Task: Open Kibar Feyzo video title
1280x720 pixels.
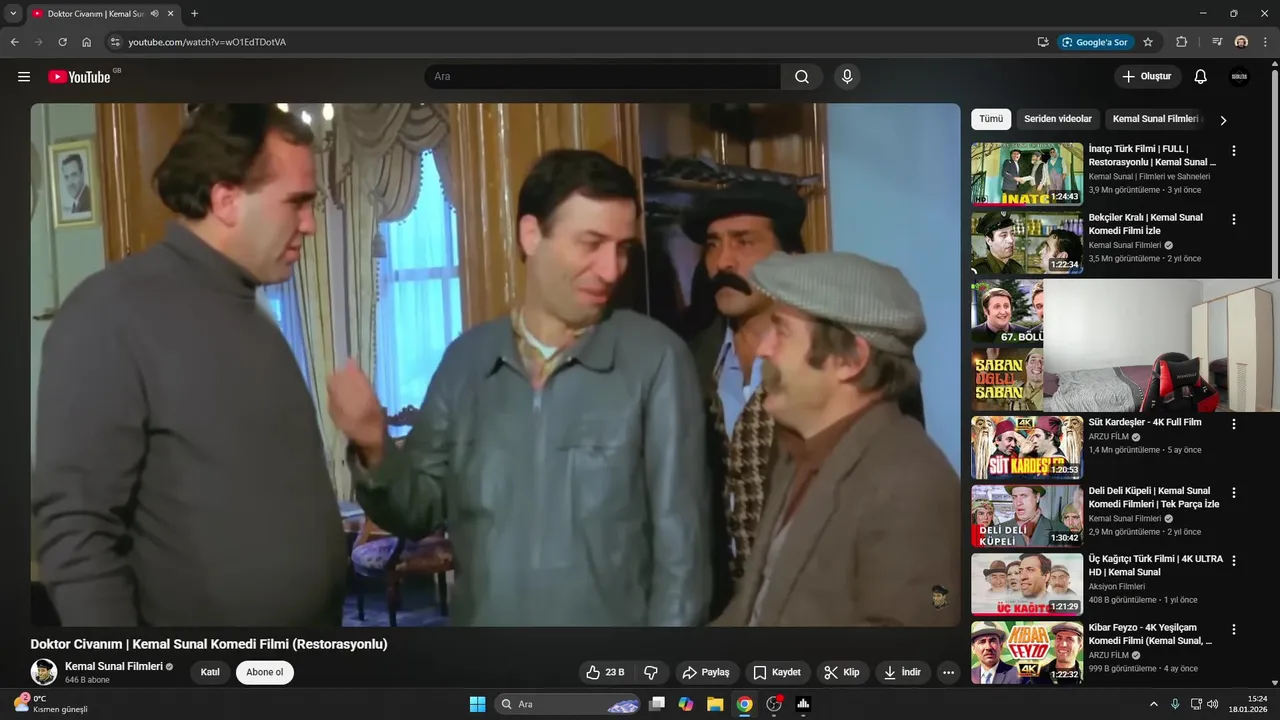Action: click(x=1151, y=634)
